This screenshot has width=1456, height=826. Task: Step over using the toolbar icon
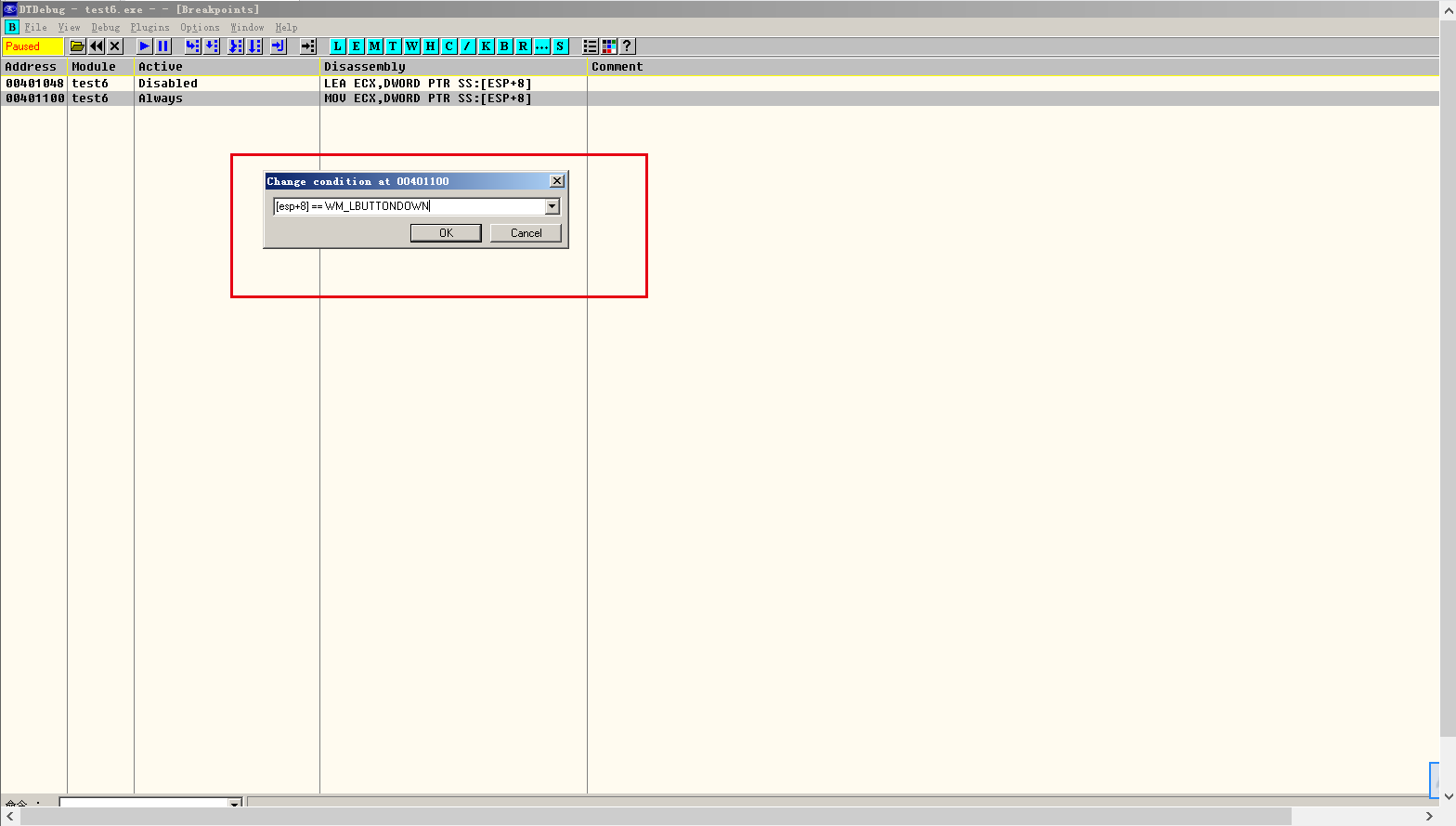pos(212,46)
